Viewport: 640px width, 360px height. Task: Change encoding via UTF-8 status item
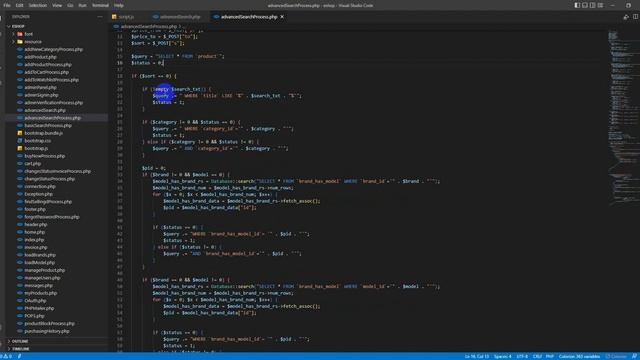point(522,356)
